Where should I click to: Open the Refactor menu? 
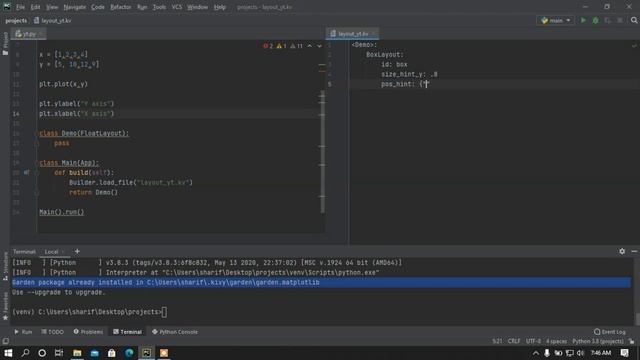121,7
